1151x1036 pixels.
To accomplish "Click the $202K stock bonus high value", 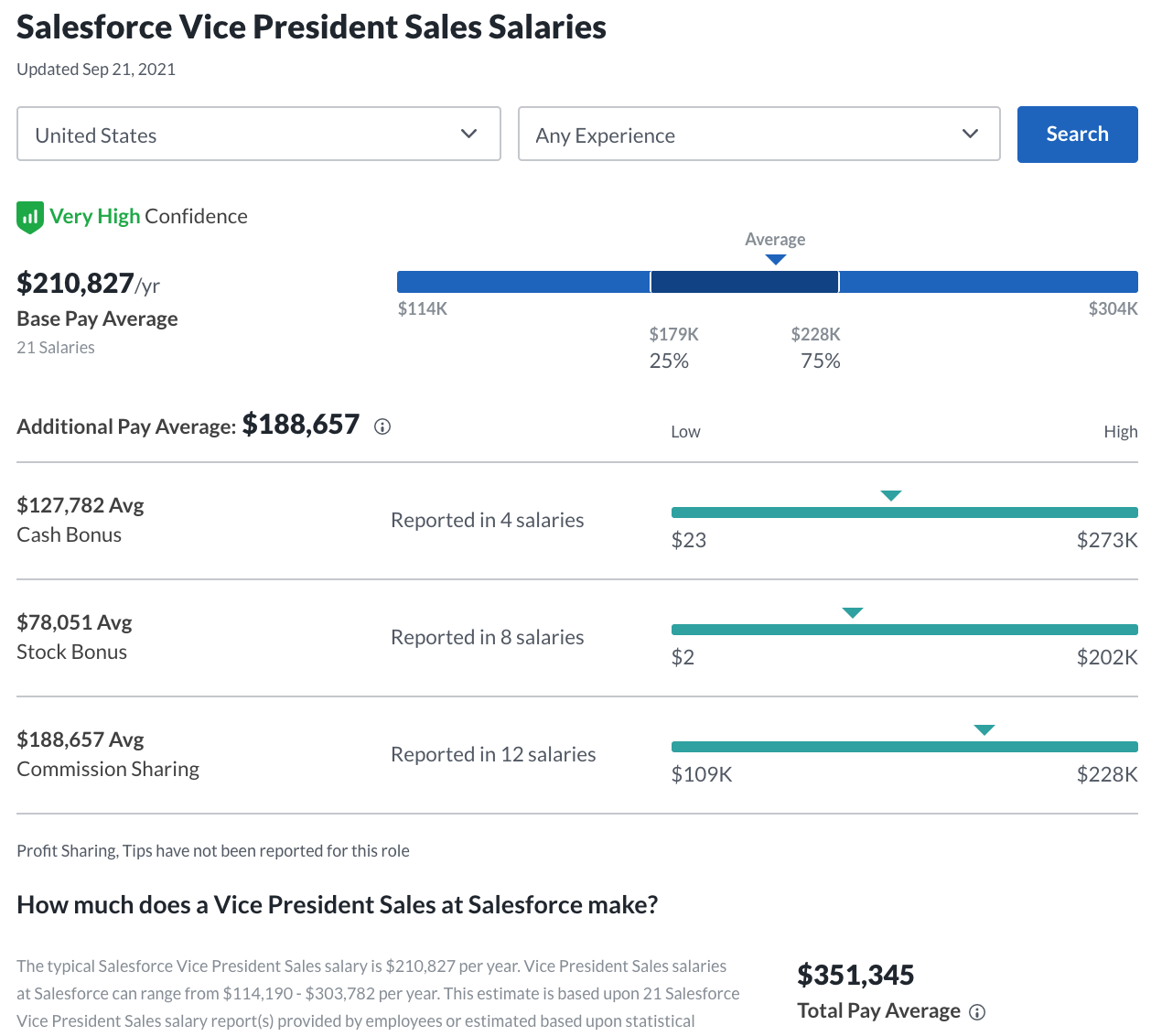I will tap(1107, 657).
